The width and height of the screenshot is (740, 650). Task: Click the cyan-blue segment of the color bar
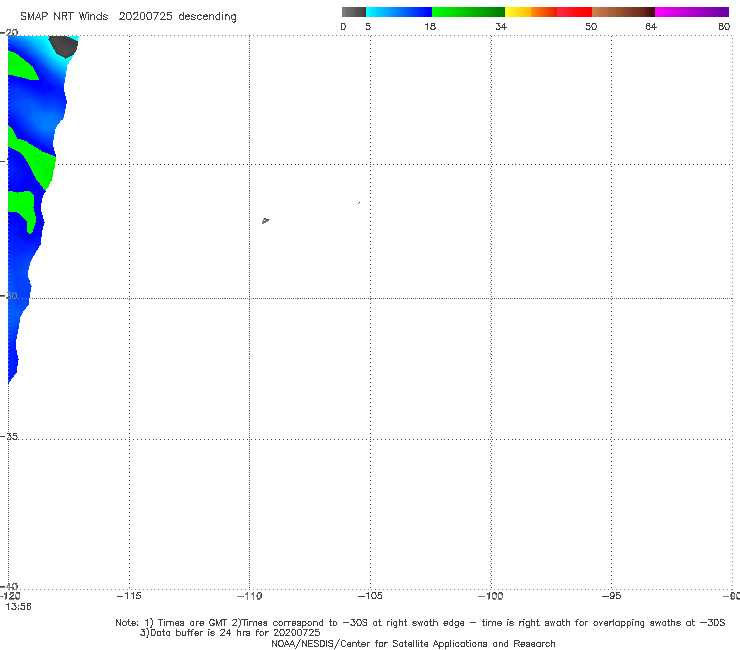point(399,12)
